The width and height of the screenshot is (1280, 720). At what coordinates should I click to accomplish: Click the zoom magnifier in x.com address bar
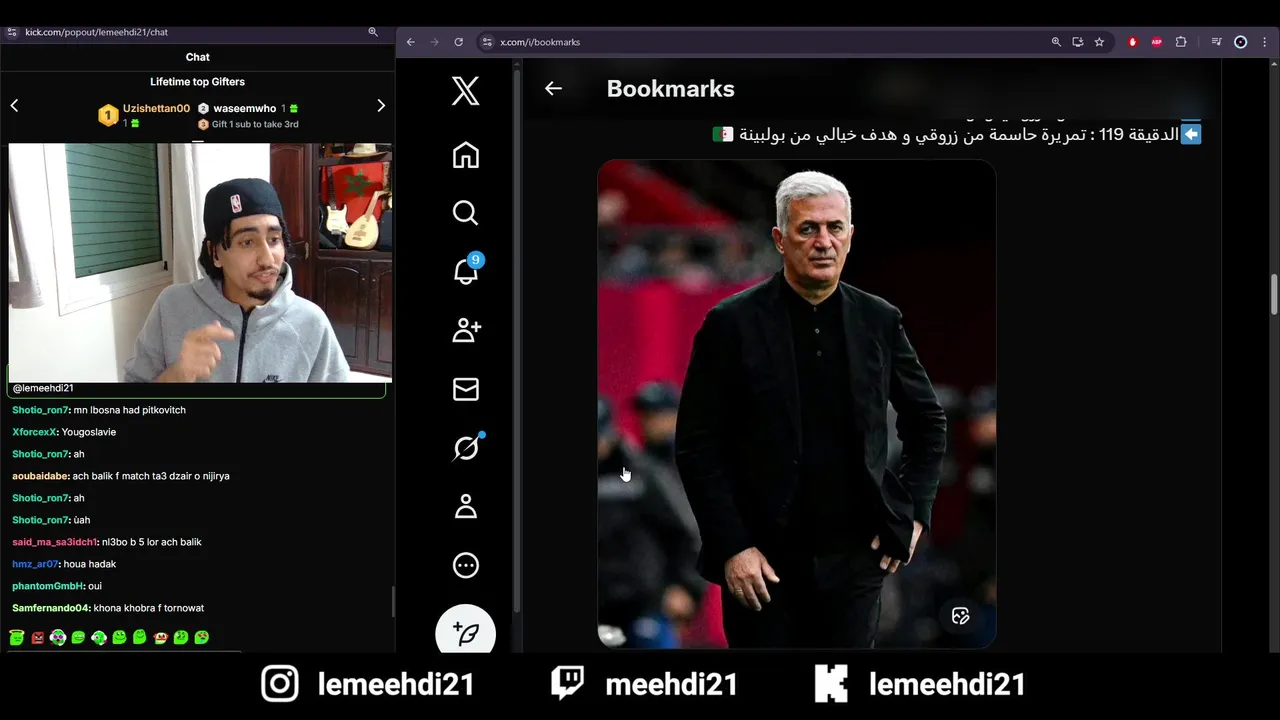(1056, 42)
